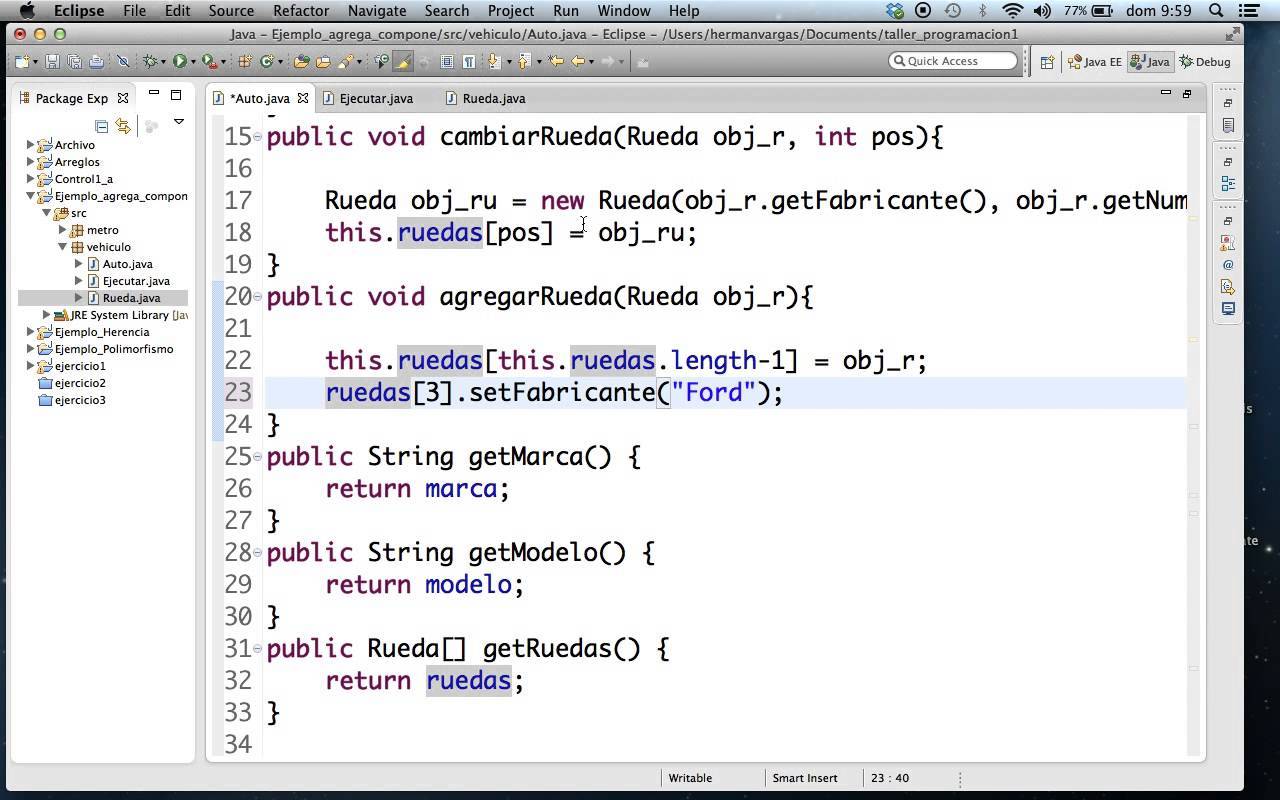1280x800 pixels.
Task: Switch to the Debug perspective
Action: click(x=1205, y=62)
